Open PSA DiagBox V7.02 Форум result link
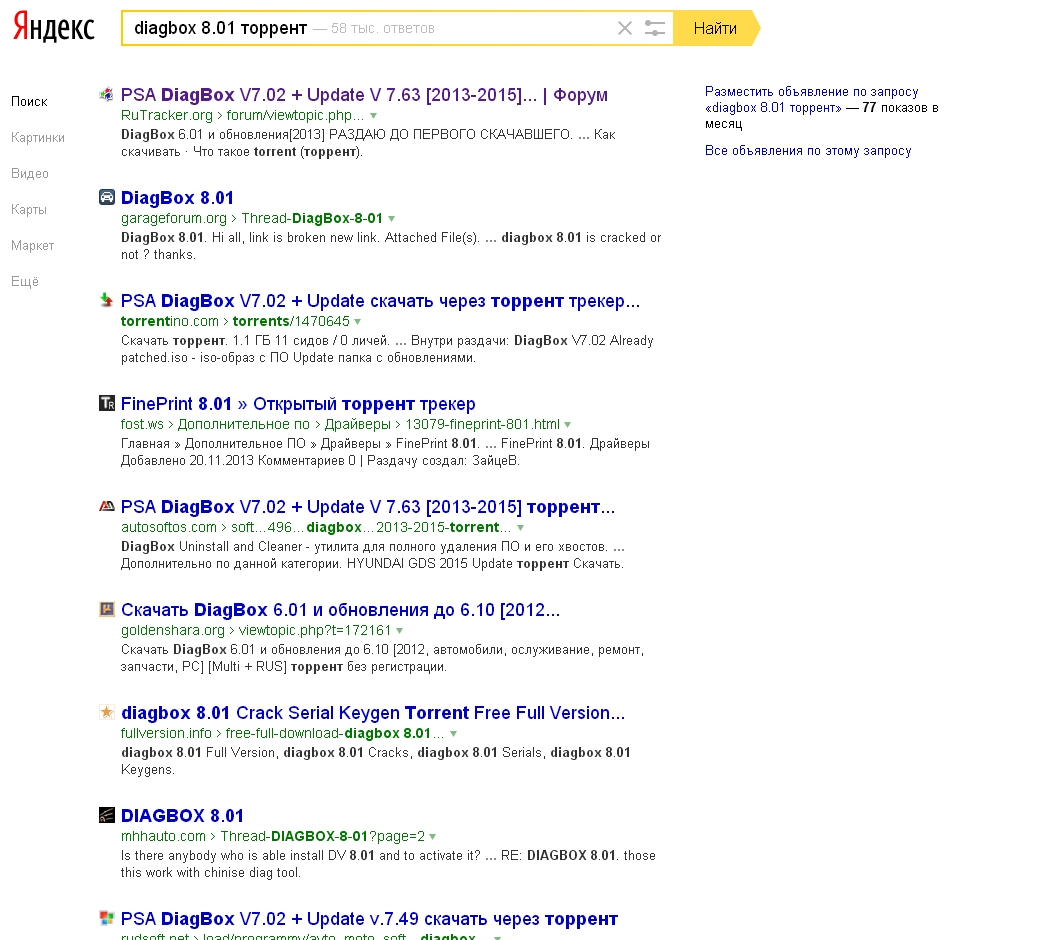Screen dimensions: 1064x940 [x=364, y=95]
